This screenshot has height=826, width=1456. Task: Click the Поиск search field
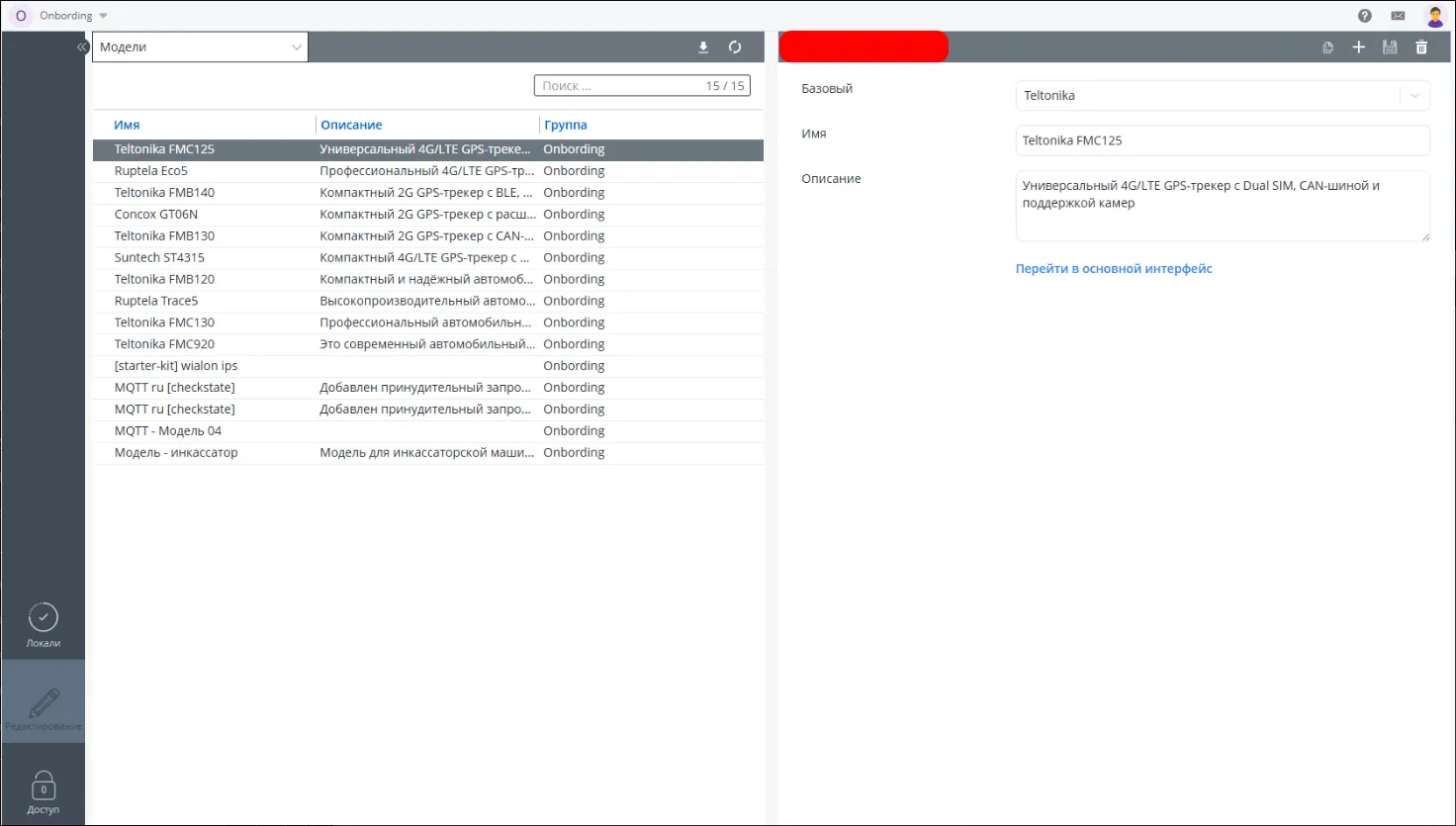(x=618, y=86)
